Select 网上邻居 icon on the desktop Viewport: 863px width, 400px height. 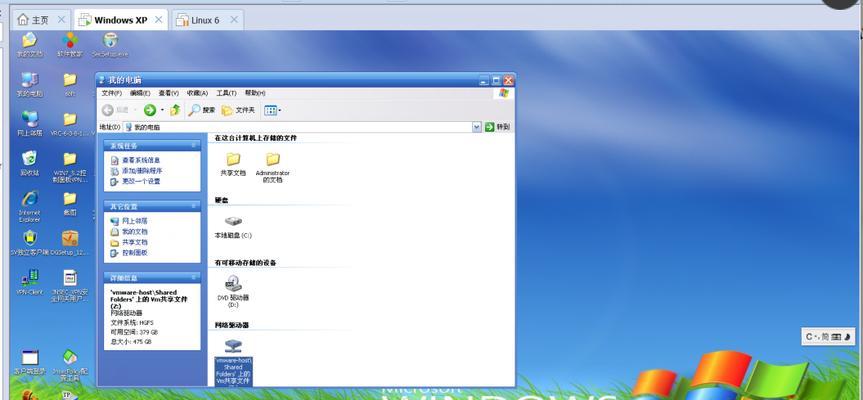tap(30, 123)
